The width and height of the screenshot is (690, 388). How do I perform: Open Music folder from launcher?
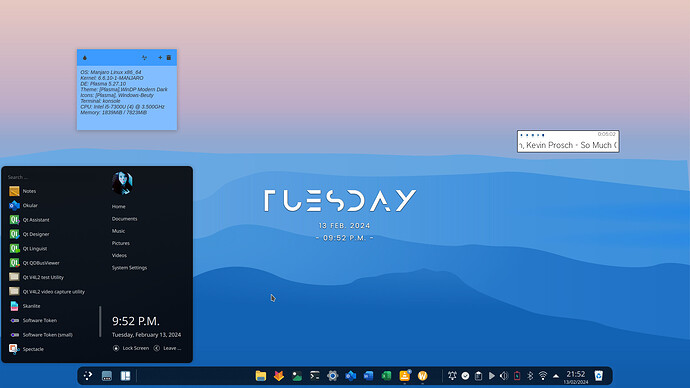pos(118,231)
